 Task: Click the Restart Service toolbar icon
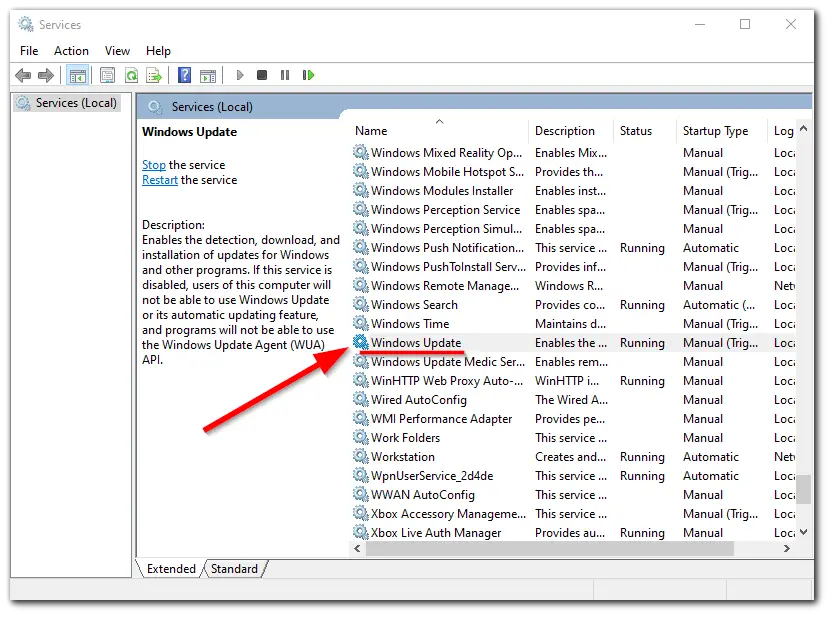coord(308,75)
